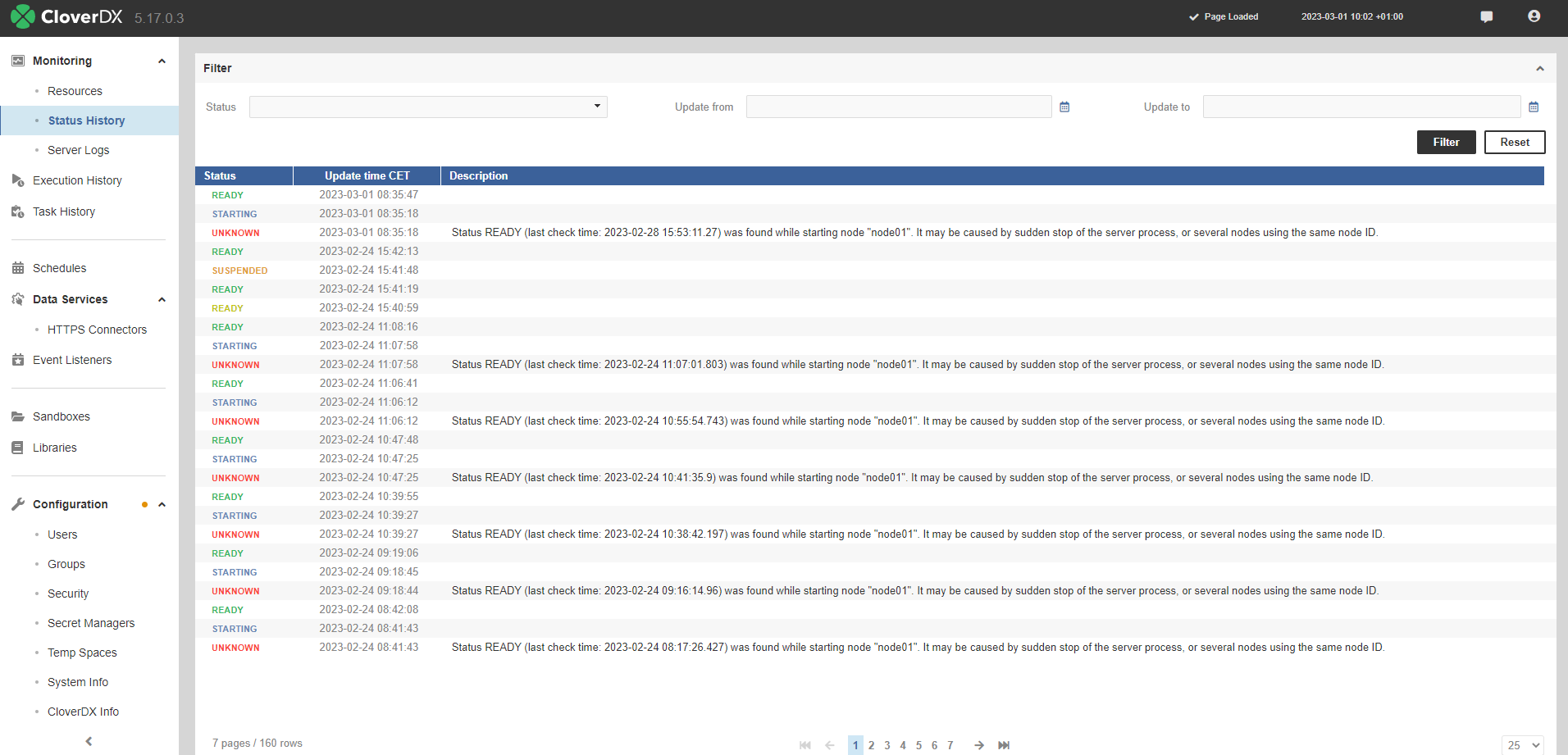Open Event Listeners
1568x755 pixels.
[x=72, y=360]
